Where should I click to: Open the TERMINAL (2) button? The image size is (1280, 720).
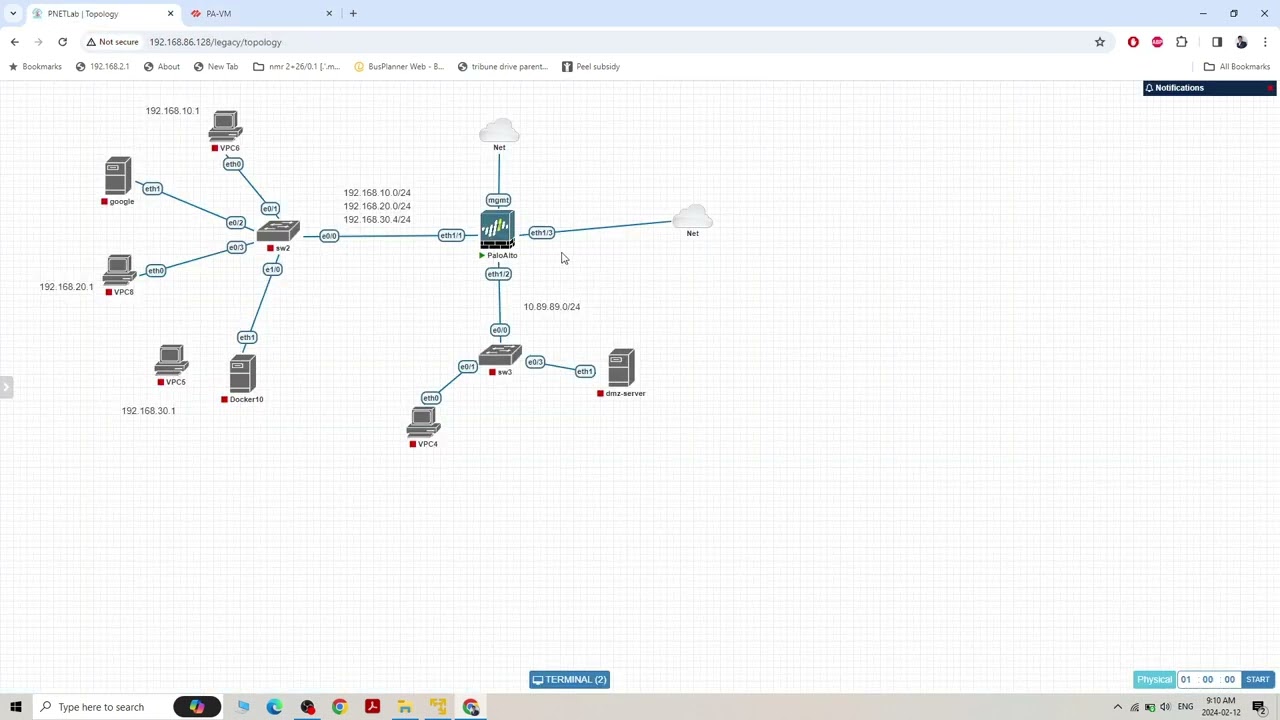coord(569,680)
